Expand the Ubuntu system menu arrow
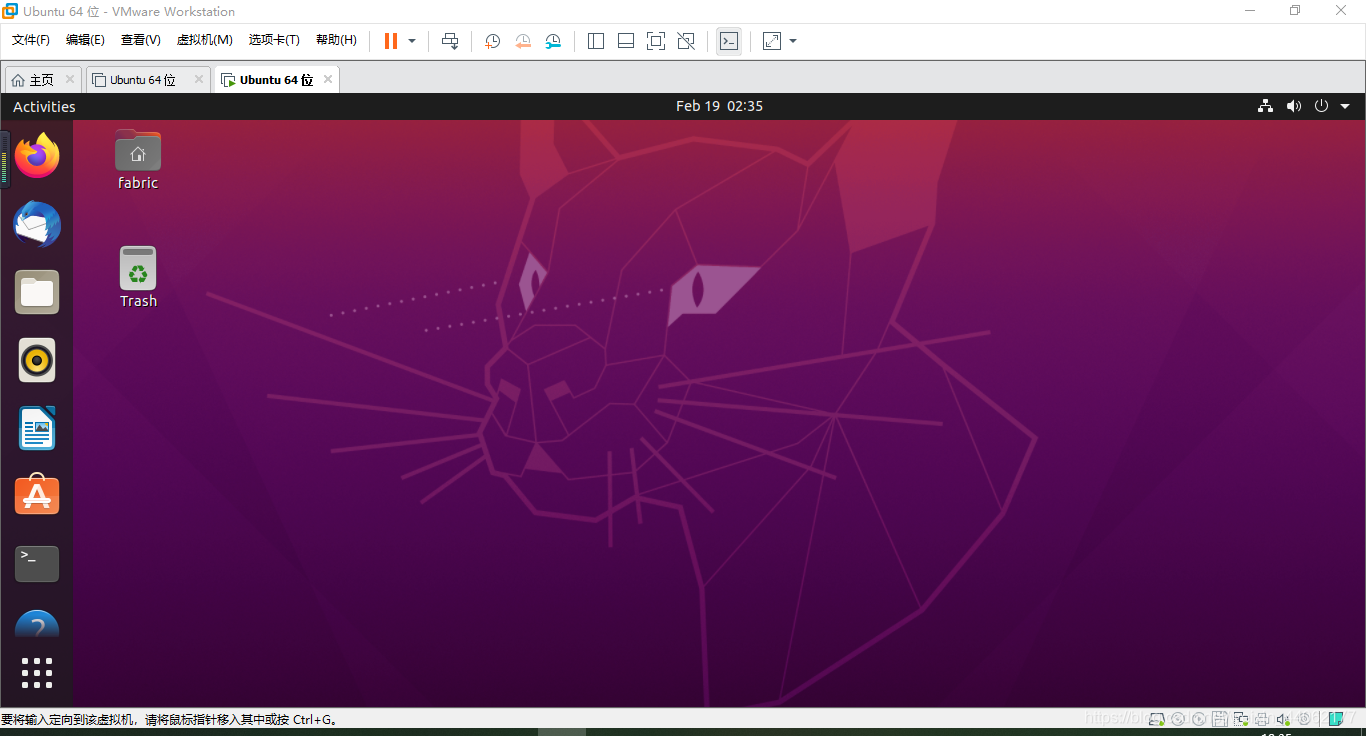Image resolution: width=1366 pixels, height=736 pixels. (1345, 106)
